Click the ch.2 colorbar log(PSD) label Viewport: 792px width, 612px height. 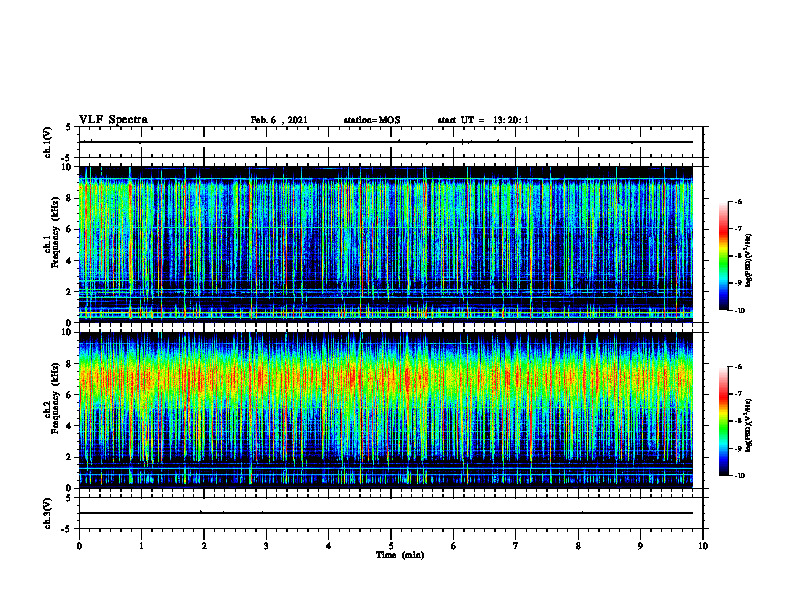tap(749, 425)
